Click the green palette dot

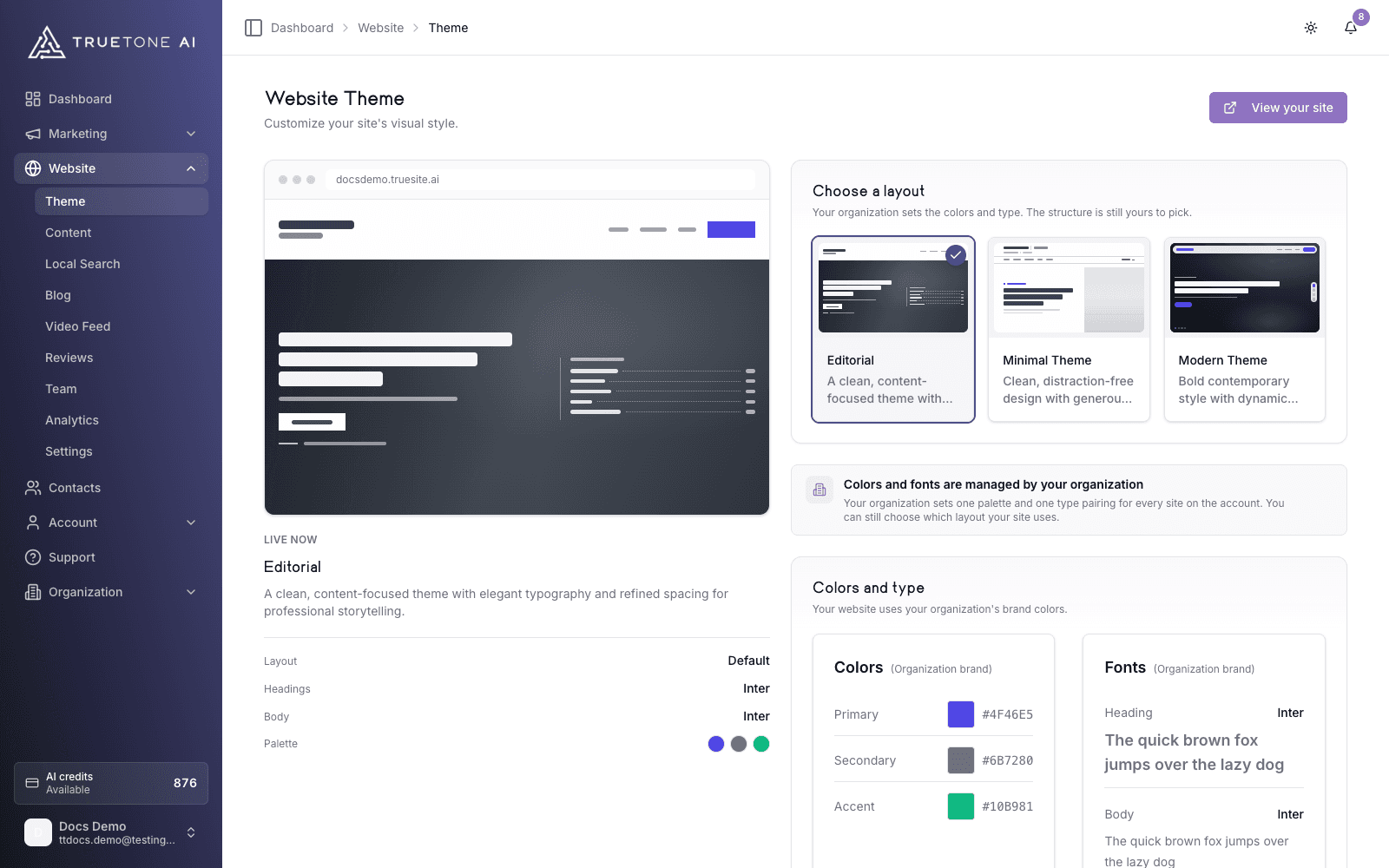click(x=761, y=744)
